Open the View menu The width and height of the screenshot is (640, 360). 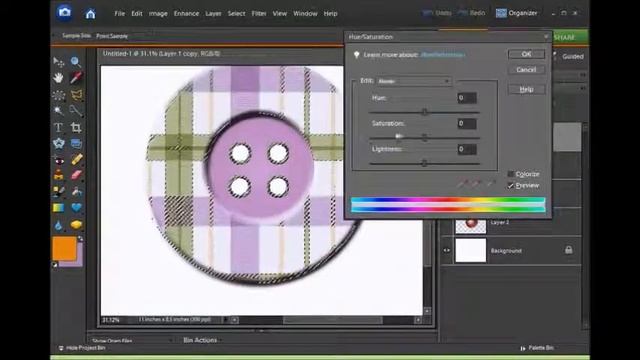coord(280,13)
